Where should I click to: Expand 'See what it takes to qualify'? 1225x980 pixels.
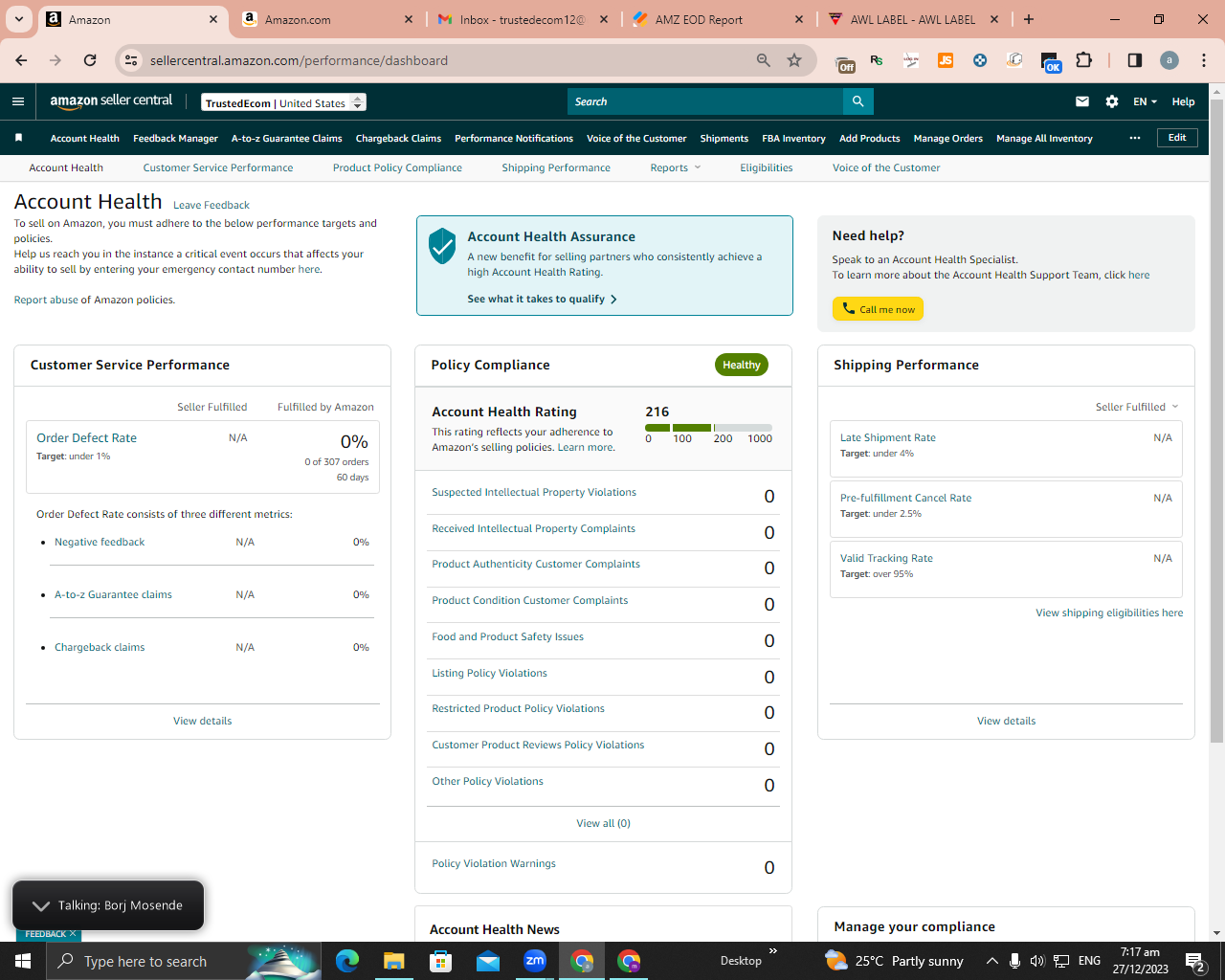[x=542, y=299]
